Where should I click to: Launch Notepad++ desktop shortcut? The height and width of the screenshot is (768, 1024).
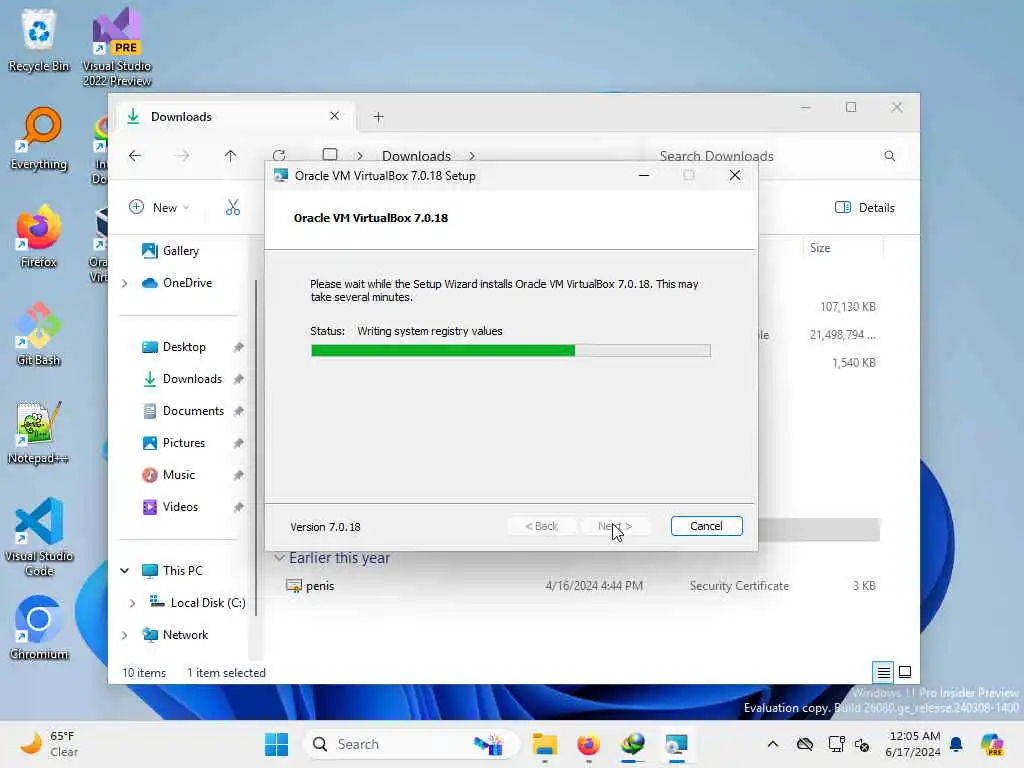tap(39, 432)
